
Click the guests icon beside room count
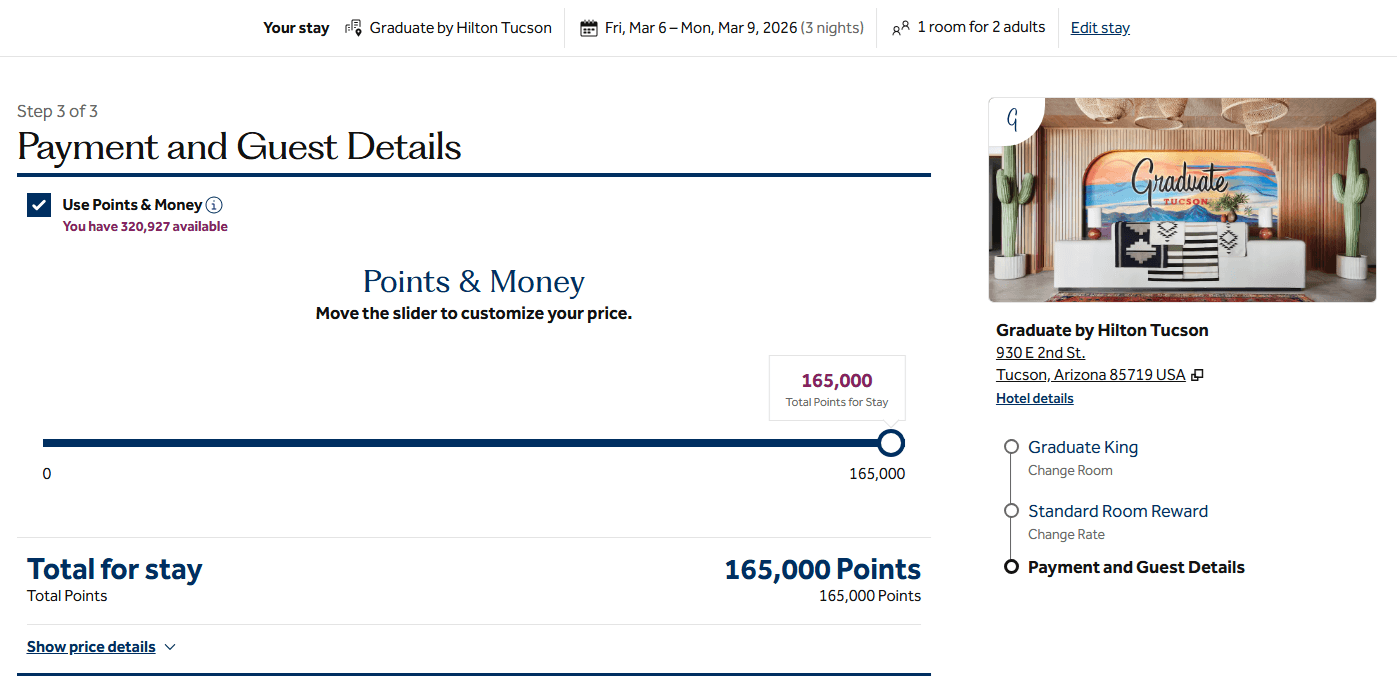pos(901,28)
